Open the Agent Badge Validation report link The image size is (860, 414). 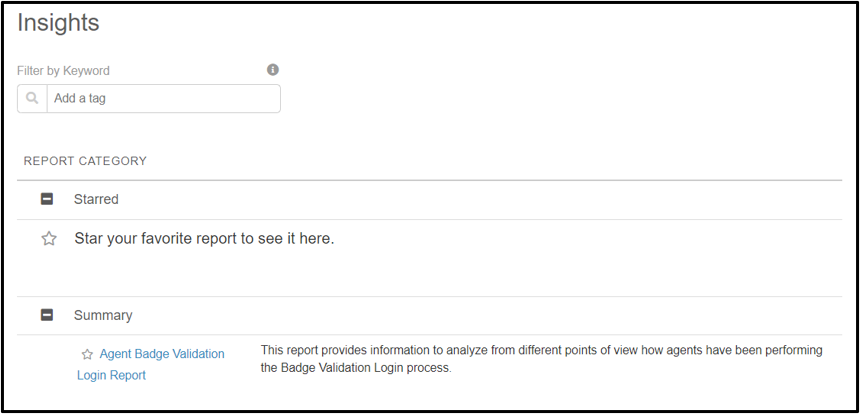(x=162, y=354)
